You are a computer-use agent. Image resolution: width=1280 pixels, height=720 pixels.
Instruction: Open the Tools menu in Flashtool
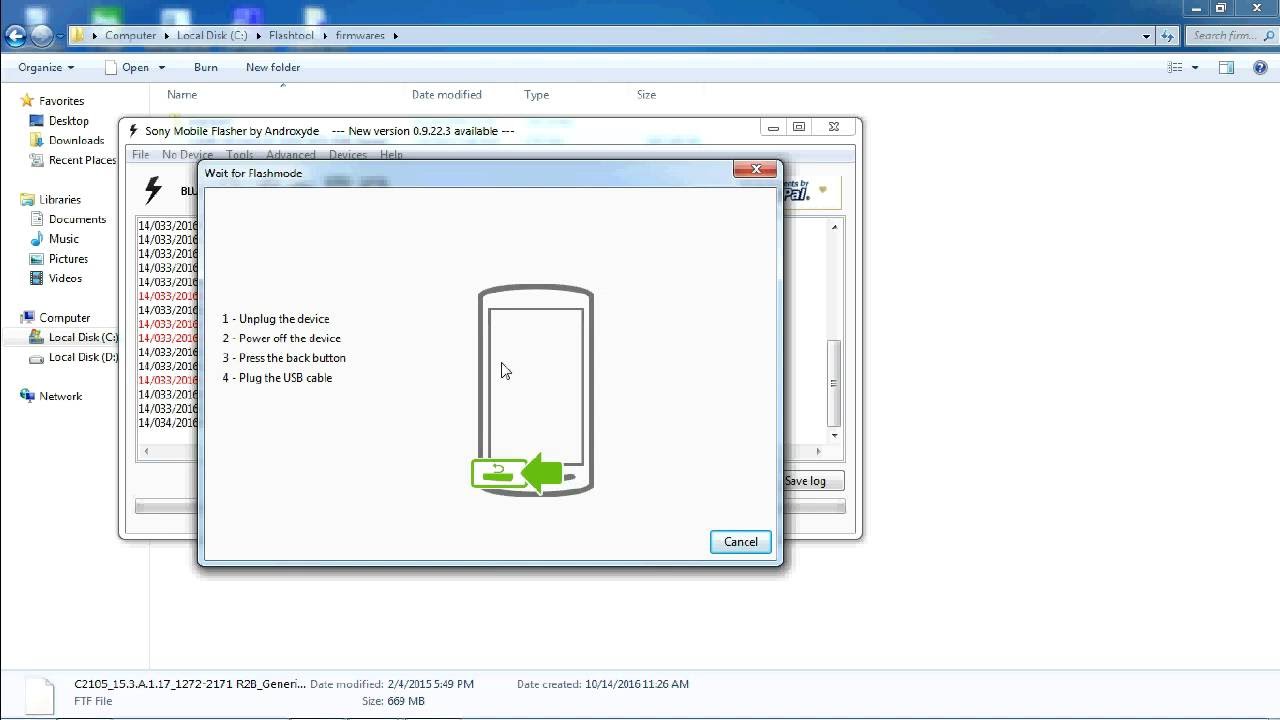coord(239,155)
